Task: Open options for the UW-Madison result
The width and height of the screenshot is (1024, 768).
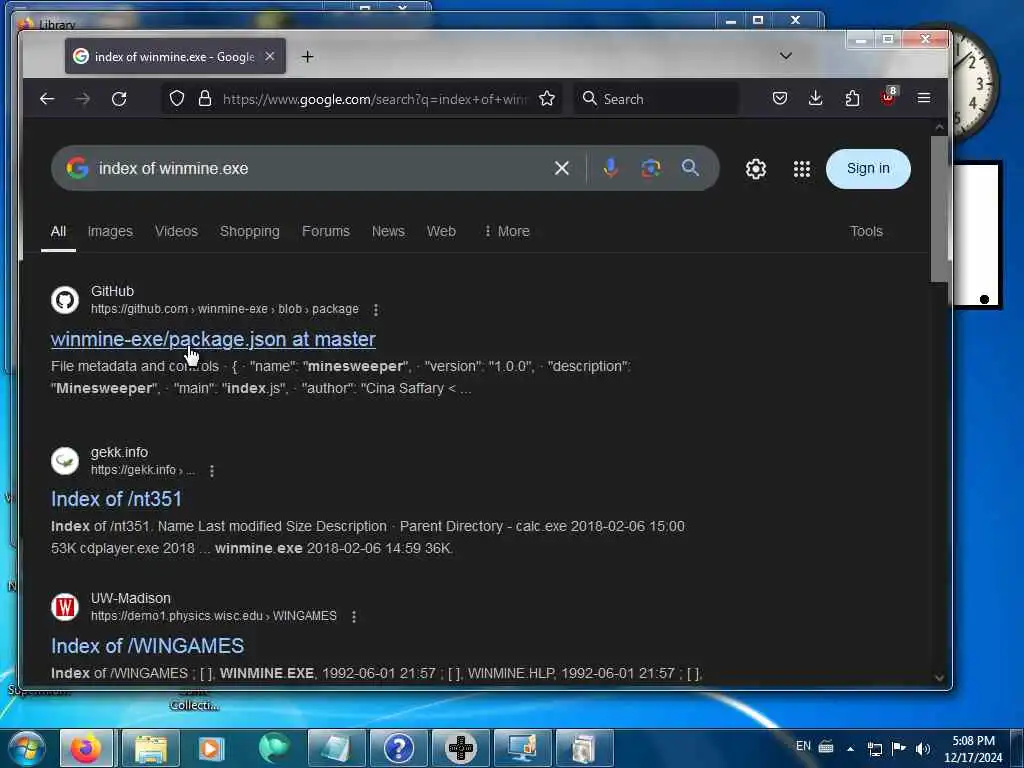Action: coord(354,616)
